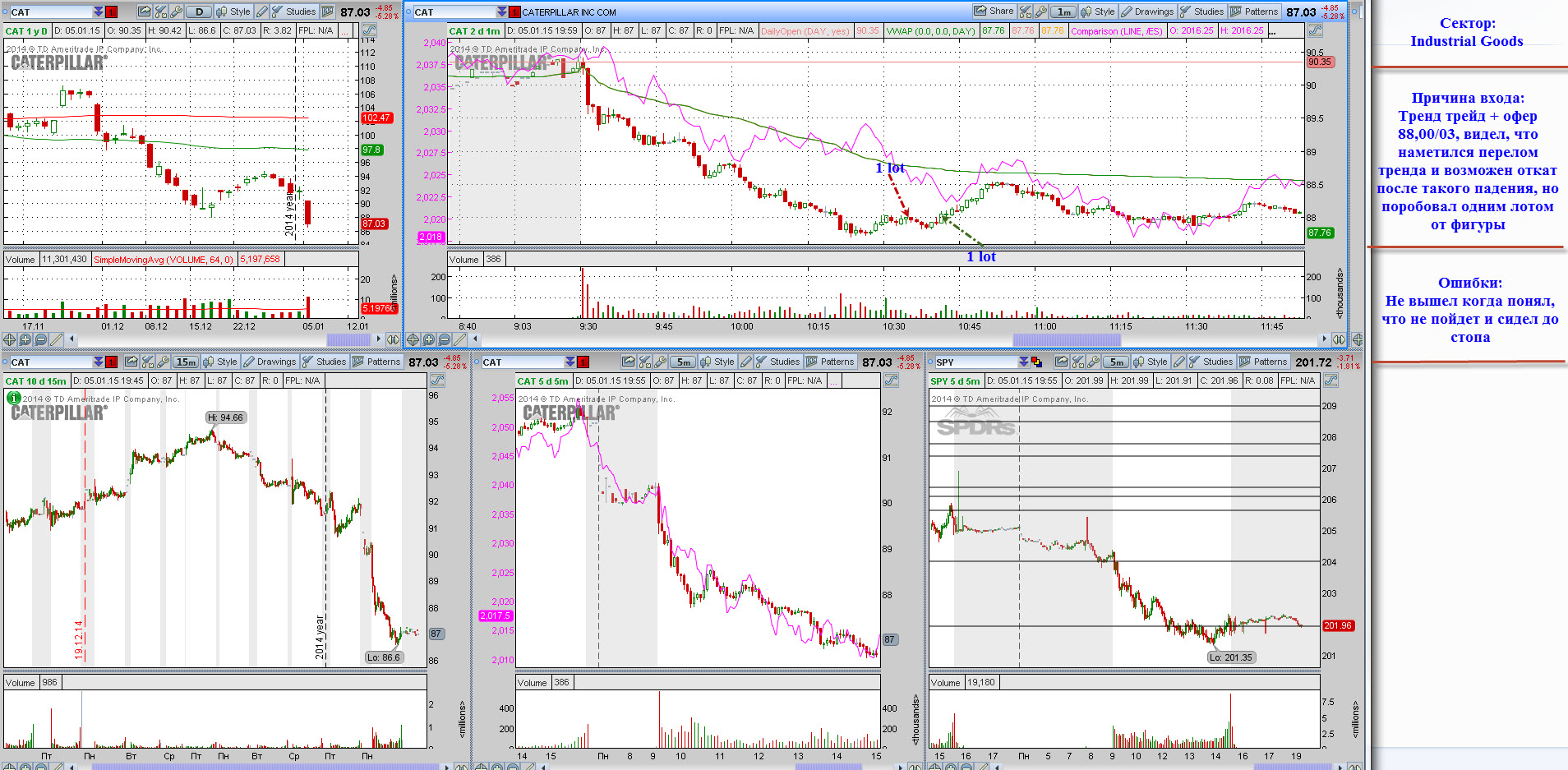This screenshot has height=770, width=1568.
Task: Zoom in on the CAT 1m chart
Action: (429, 339)
